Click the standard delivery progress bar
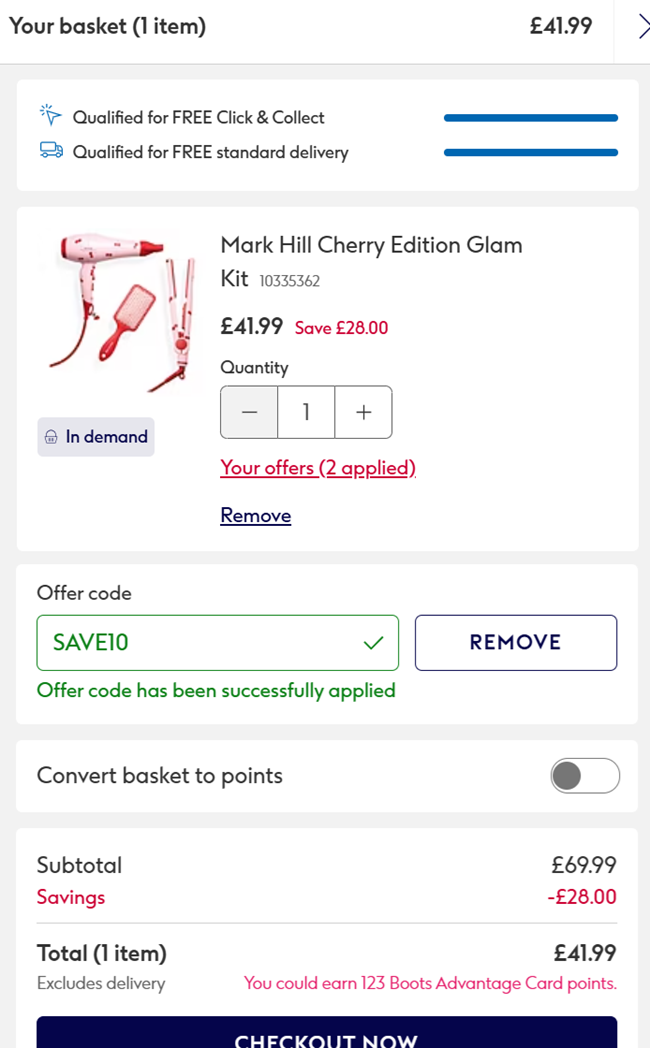 pyautogui.click(x=530, y=152)
